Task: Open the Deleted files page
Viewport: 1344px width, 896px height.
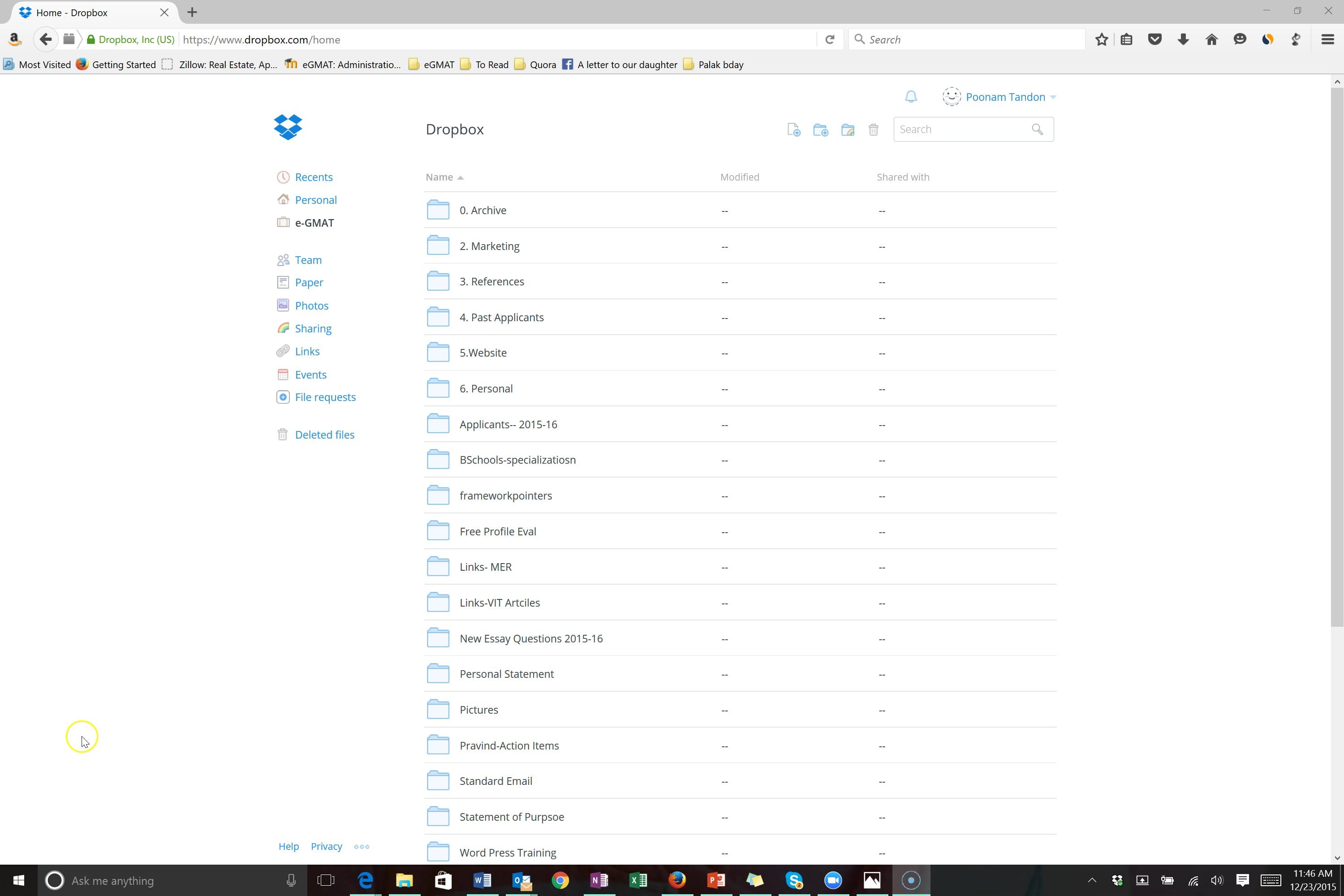Action: [324, 434]
